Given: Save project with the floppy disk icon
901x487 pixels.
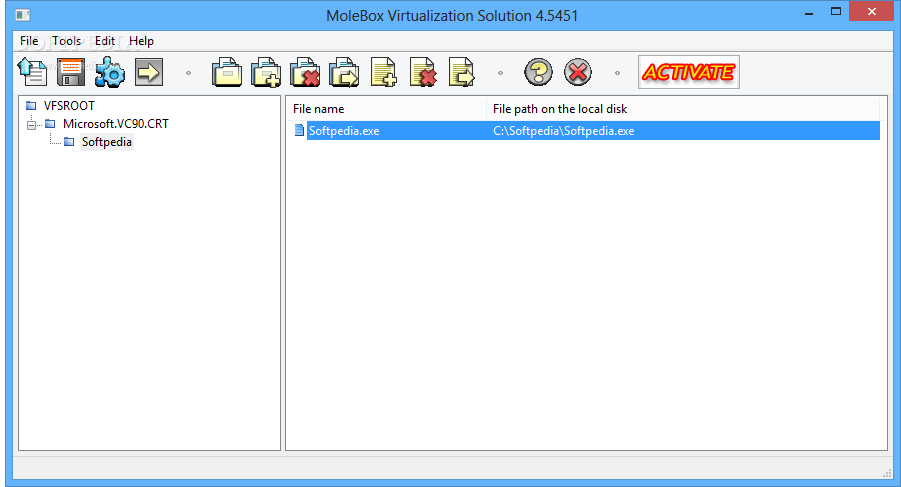Looking at the screenshot, I should 71,72.
